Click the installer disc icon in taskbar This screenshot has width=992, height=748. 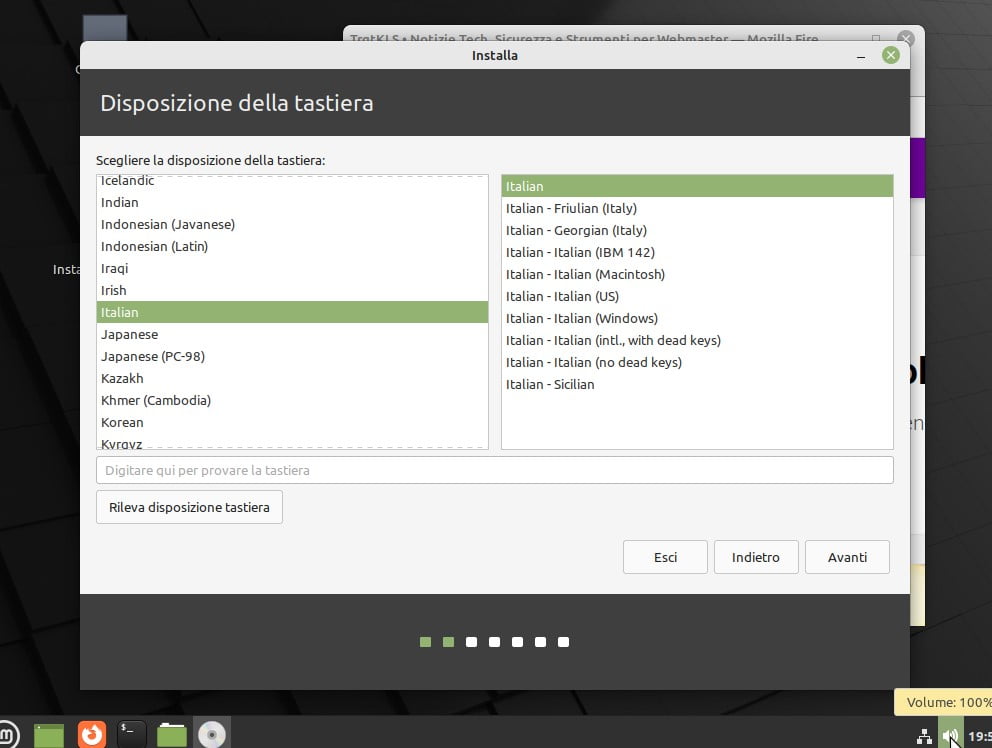point(212,735)
